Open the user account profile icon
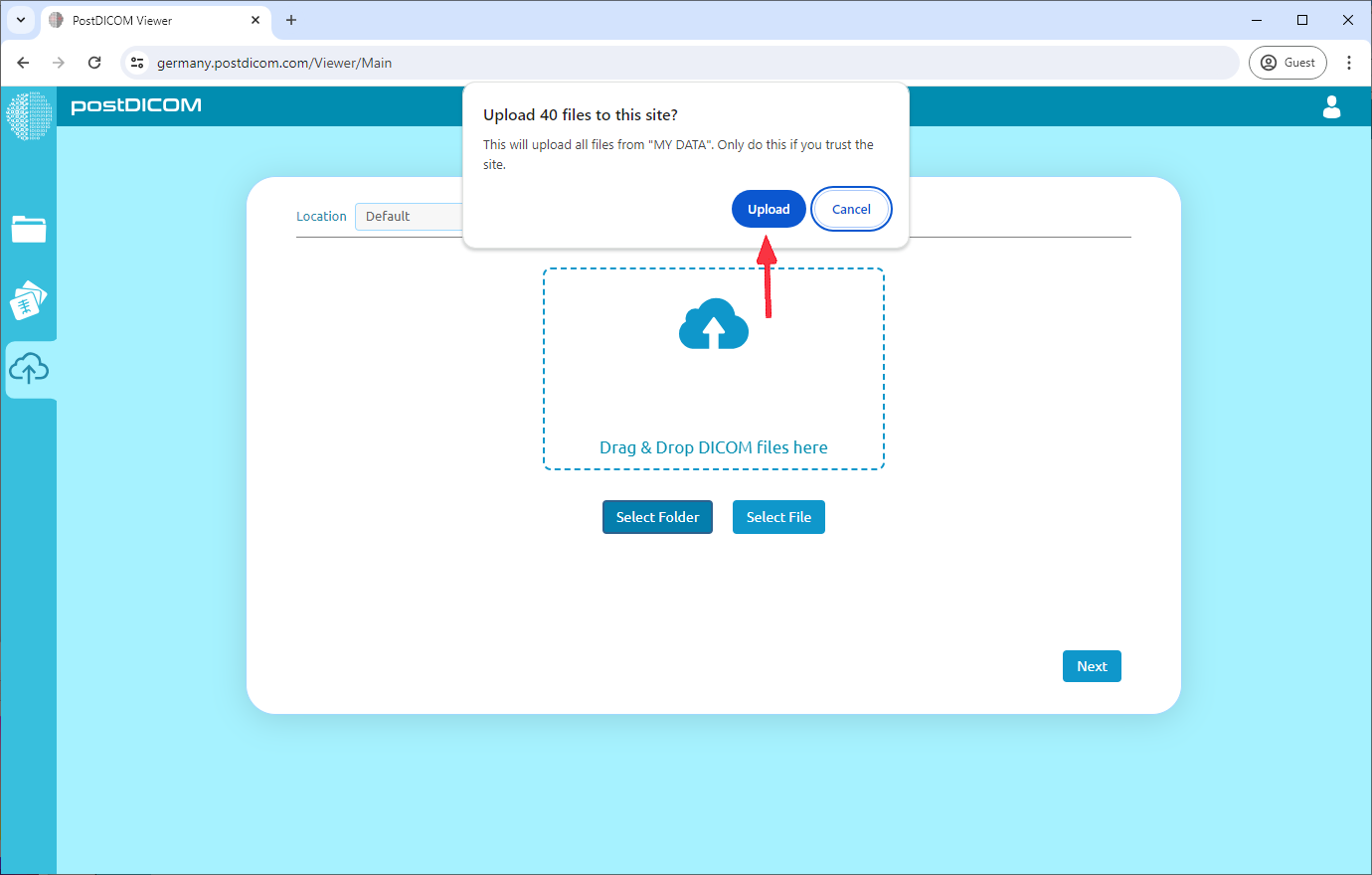 1331,106
